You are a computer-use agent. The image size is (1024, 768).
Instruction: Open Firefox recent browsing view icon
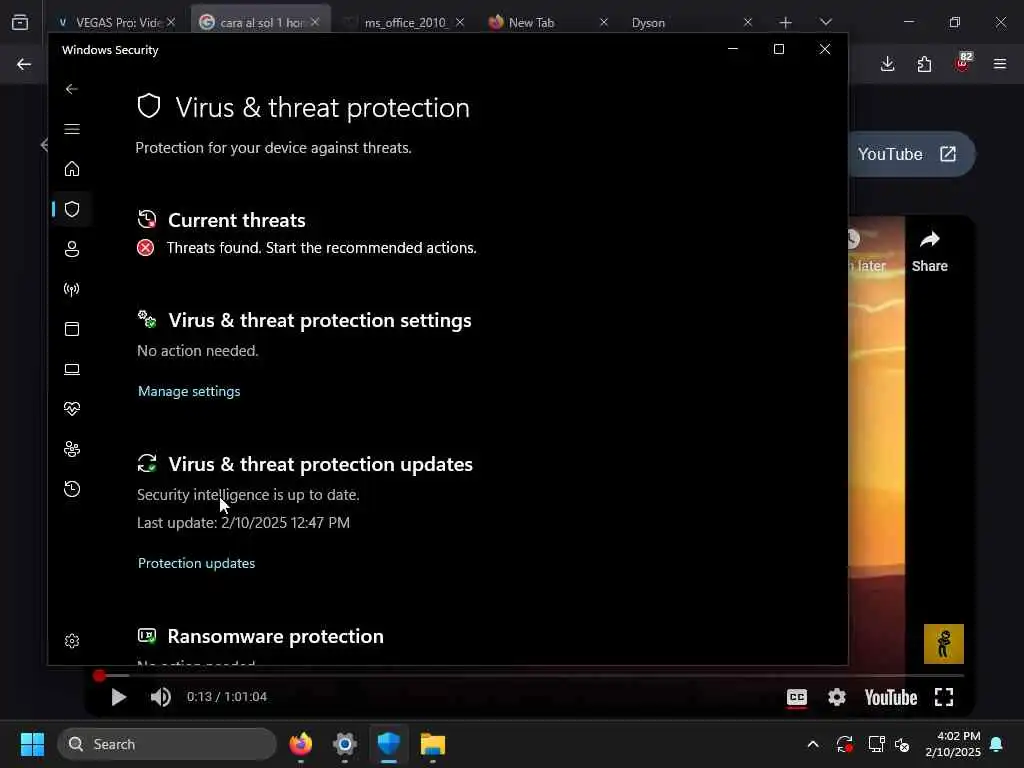point(20,22)
